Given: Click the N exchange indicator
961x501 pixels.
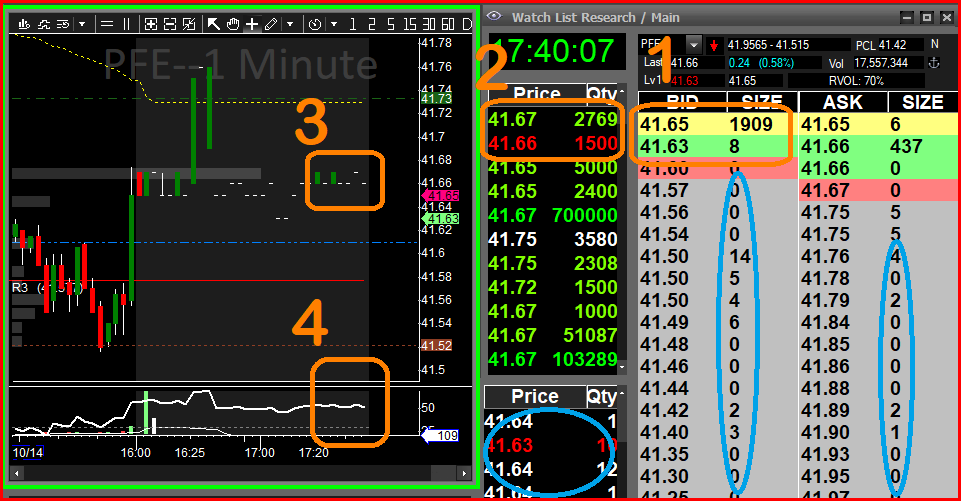Looking at the screenshot, I should point(934,44).
